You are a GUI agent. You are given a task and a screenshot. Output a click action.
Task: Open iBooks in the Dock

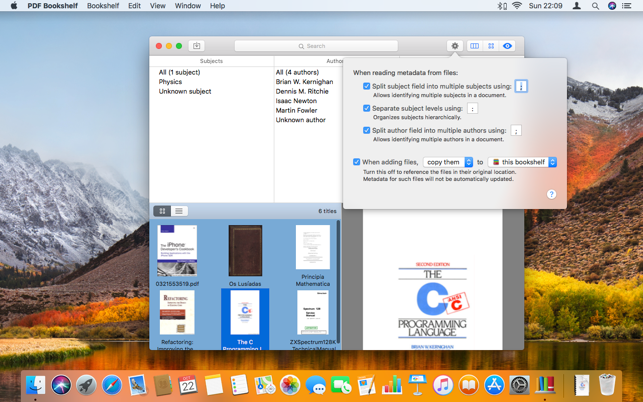point(468,386)
